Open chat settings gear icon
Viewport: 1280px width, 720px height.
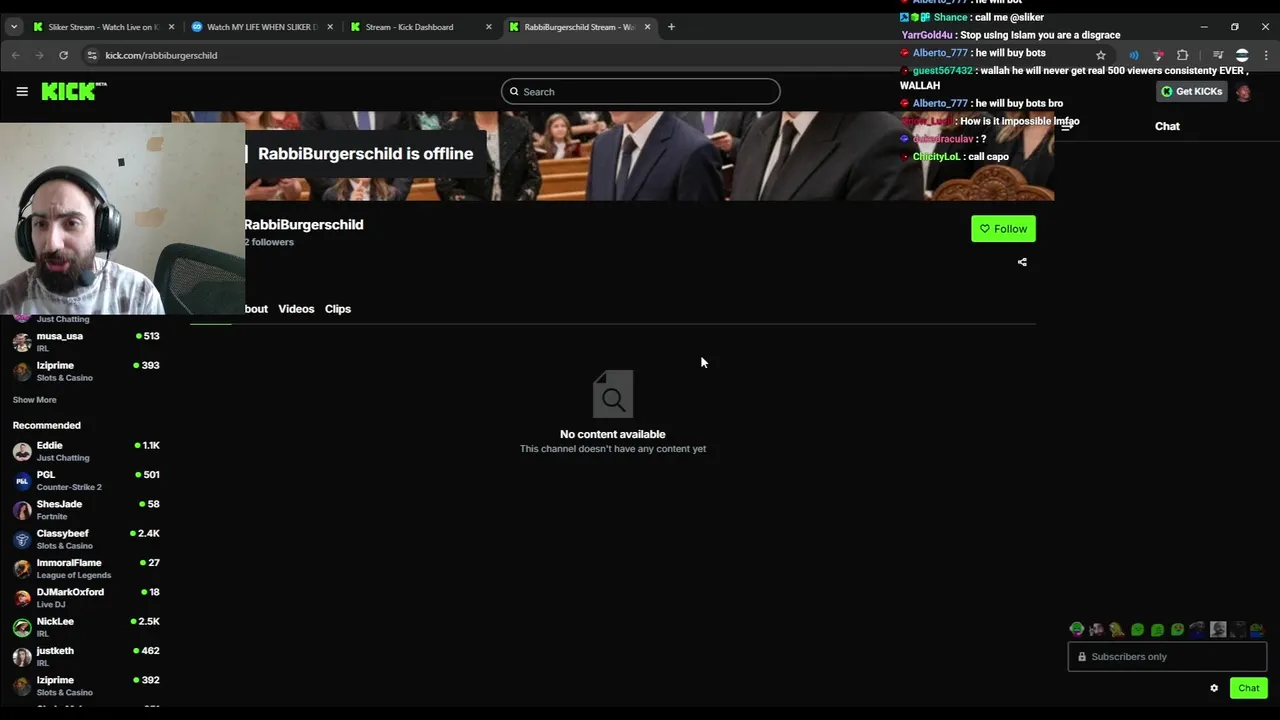coord(1214,688)
